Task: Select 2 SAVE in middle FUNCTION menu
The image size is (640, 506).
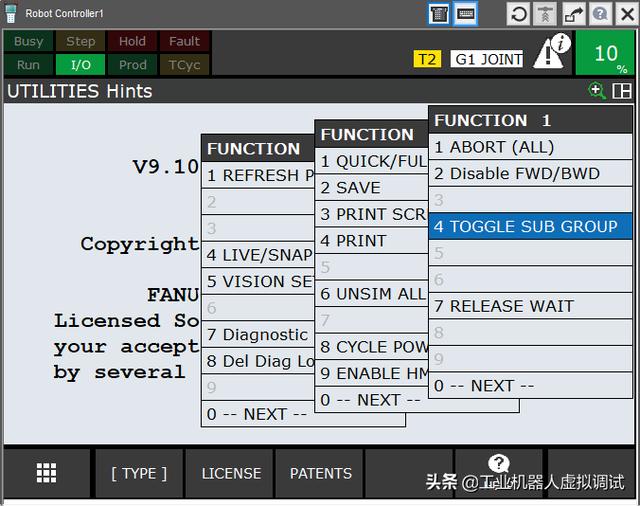Action: [x=372, y=188]
